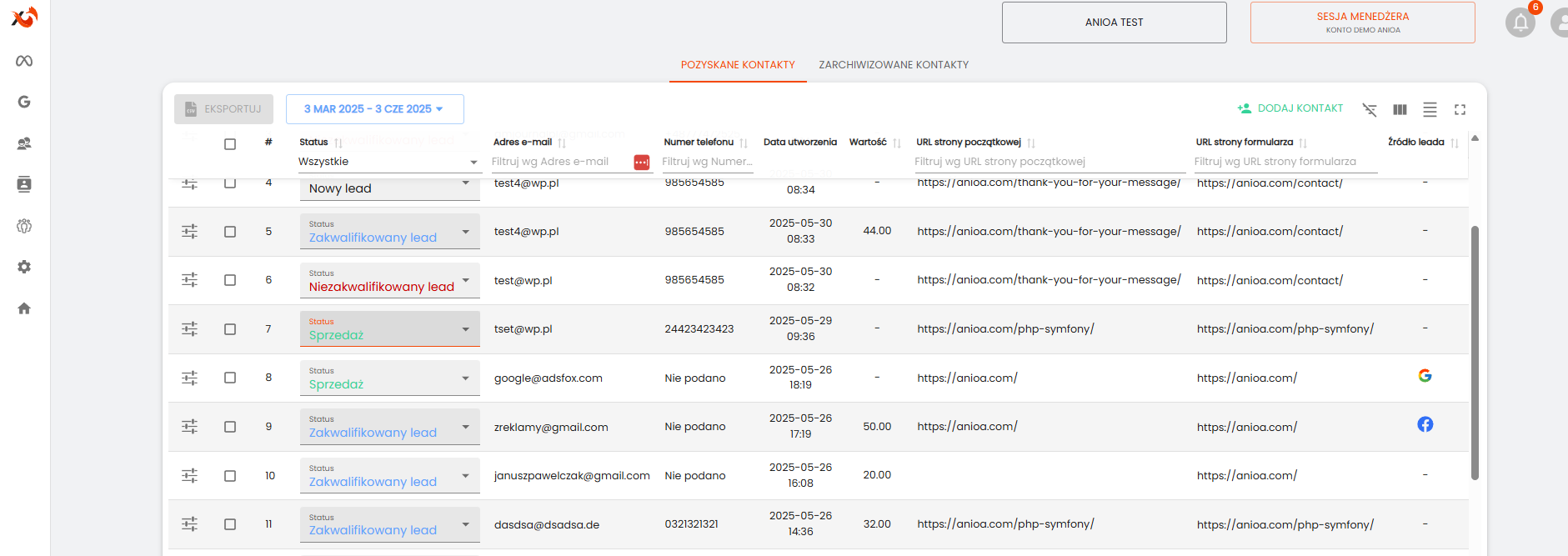Viewport: 1568px width, 556px height.
Task: Open row options for contact 7
Action: tap(189, 329)
